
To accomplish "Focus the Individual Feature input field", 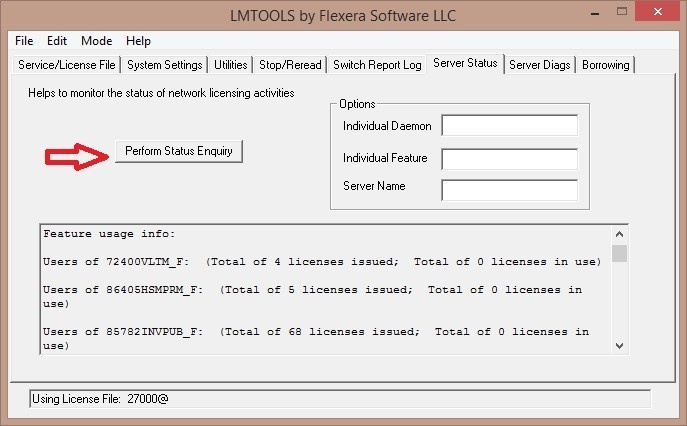I will coord(510,159).
